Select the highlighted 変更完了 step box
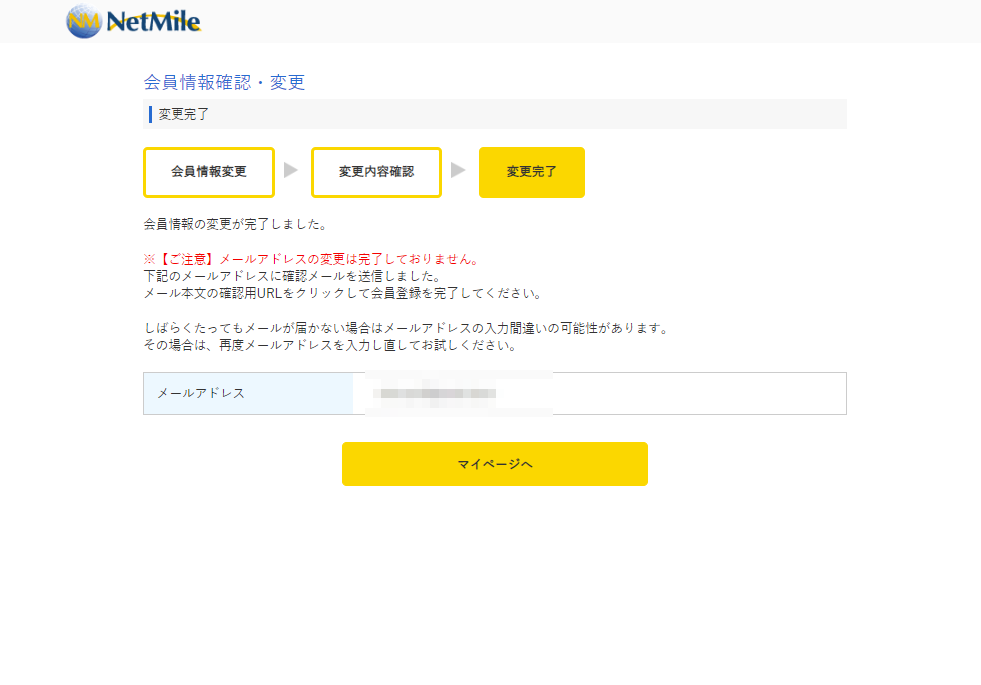 [532, 172]
